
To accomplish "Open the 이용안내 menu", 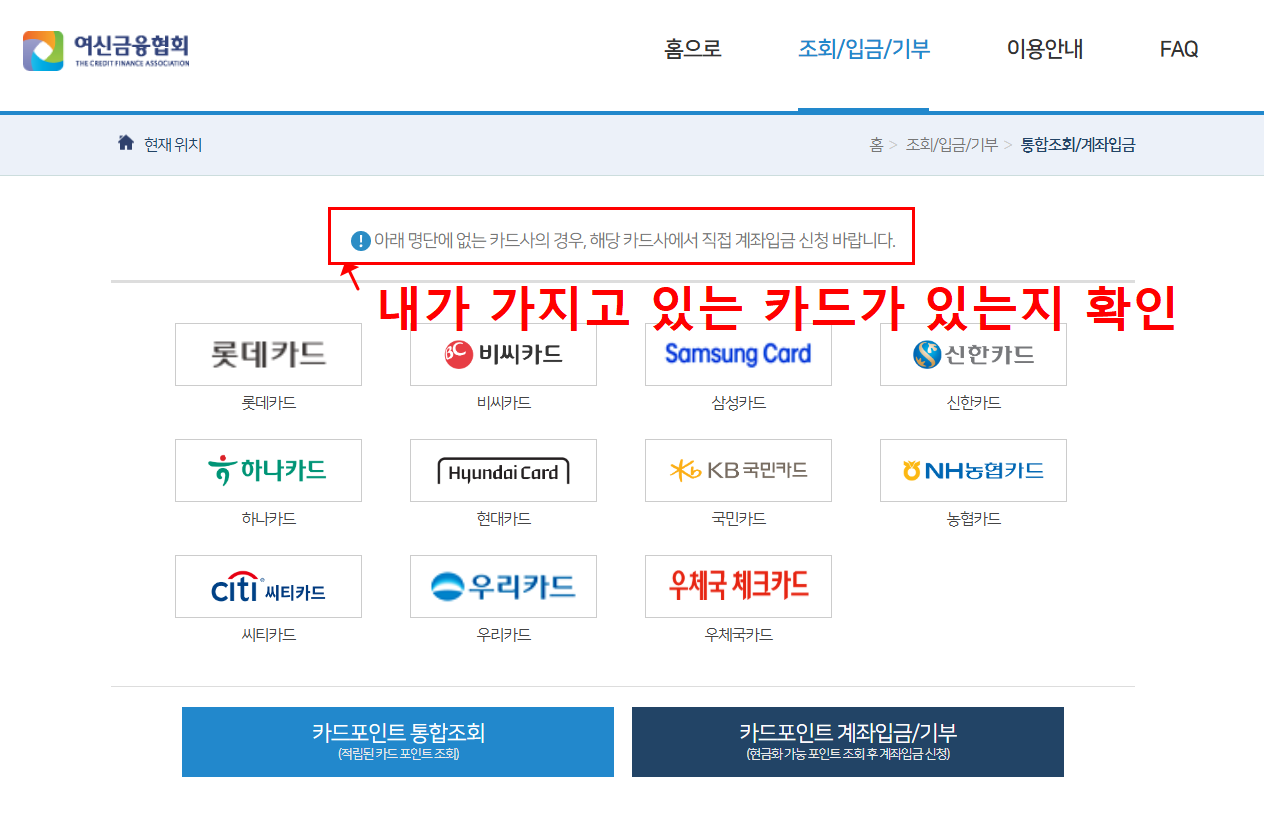I will point(1045,49).
